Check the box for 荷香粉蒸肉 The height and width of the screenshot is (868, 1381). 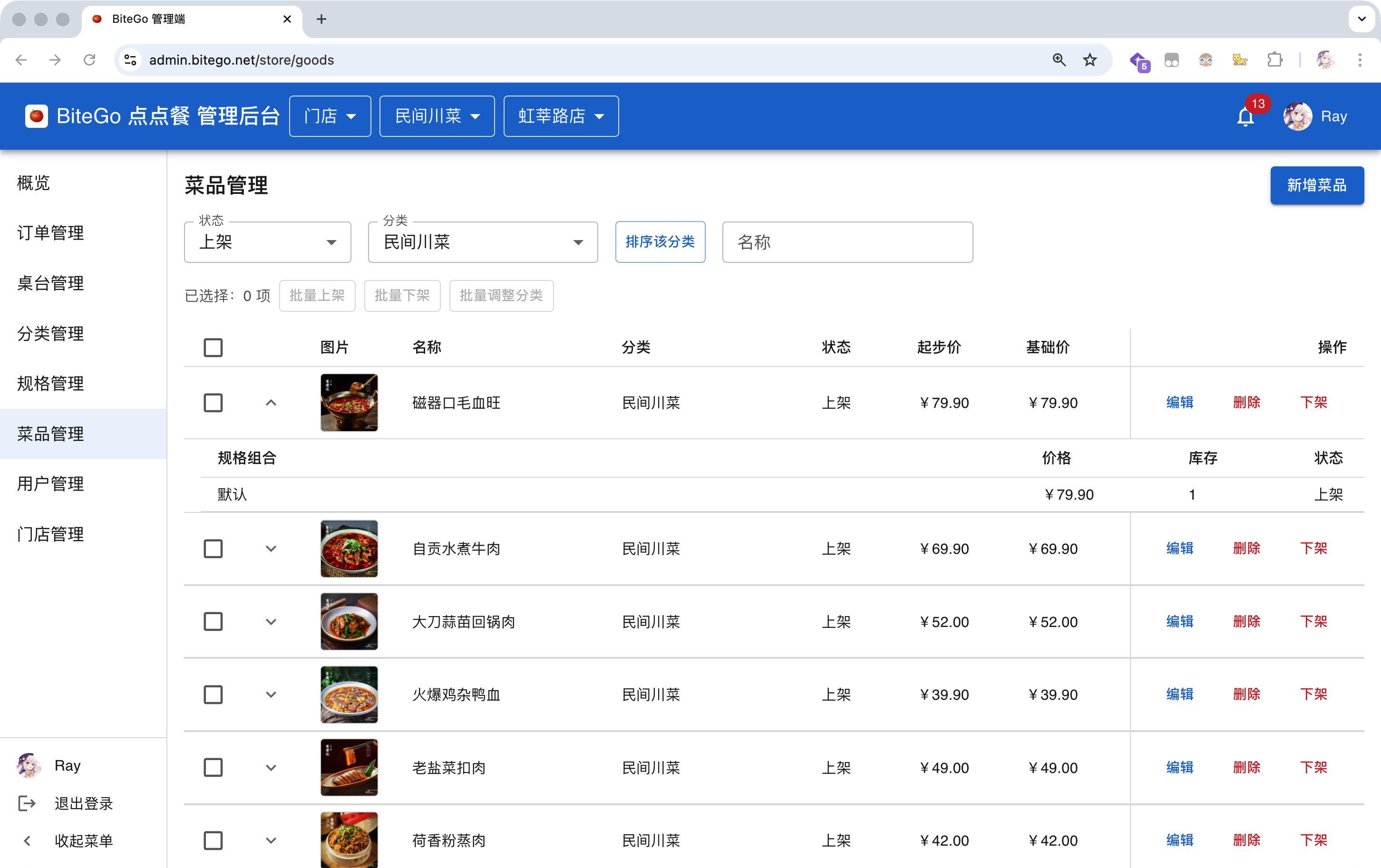(x=213, y=840)
